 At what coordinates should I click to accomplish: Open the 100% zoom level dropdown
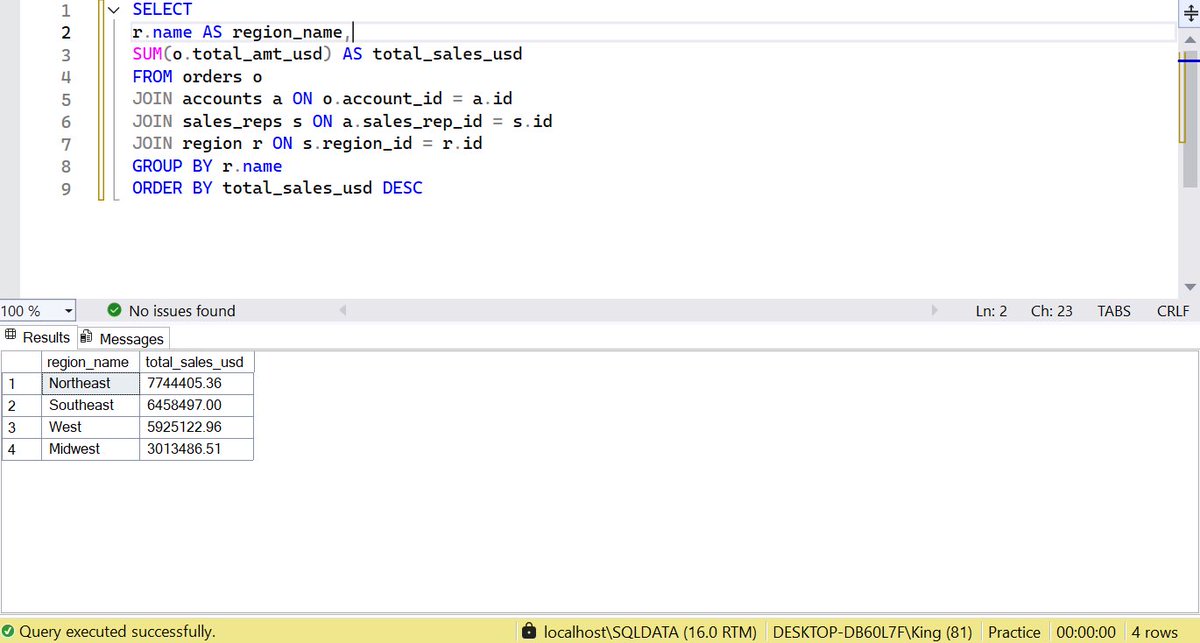[x=66, y=311]
